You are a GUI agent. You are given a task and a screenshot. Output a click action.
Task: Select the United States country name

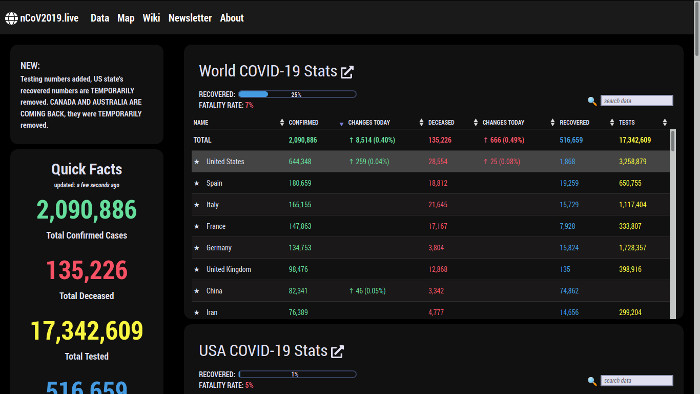click(x=225, y=162)
